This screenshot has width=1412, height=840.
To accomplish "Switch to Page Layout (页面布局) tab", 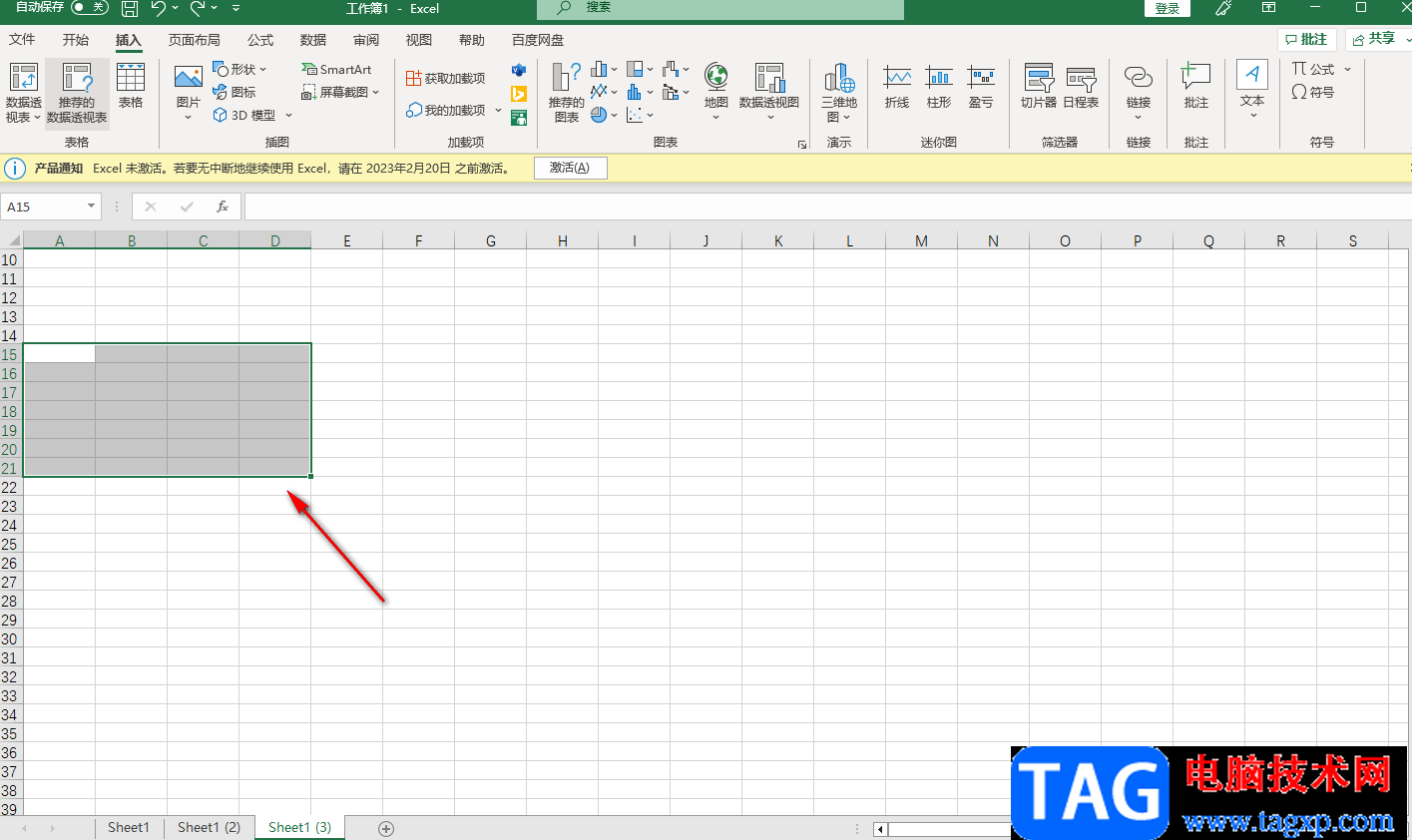I will tap(195, 40).
